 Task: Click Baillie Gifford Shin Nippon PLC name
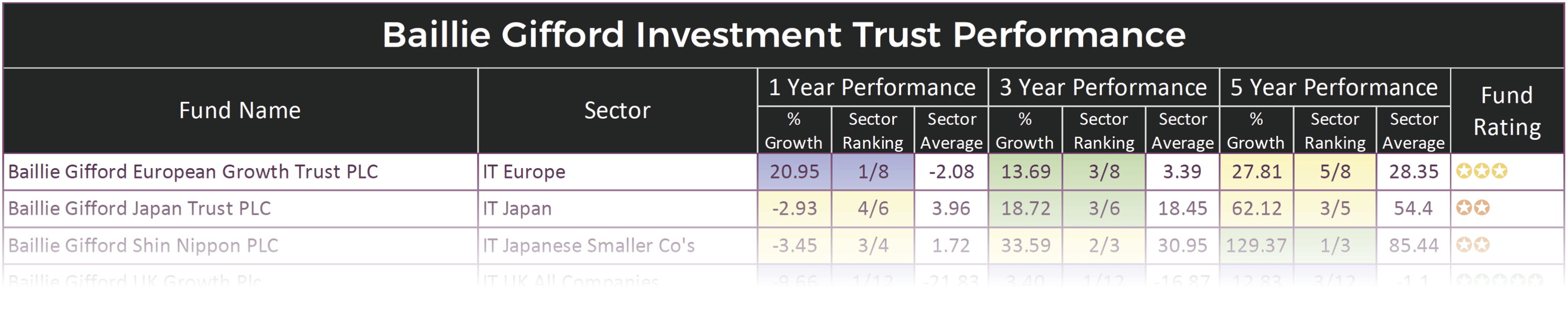pyautogui.click(x=143, y=245)
